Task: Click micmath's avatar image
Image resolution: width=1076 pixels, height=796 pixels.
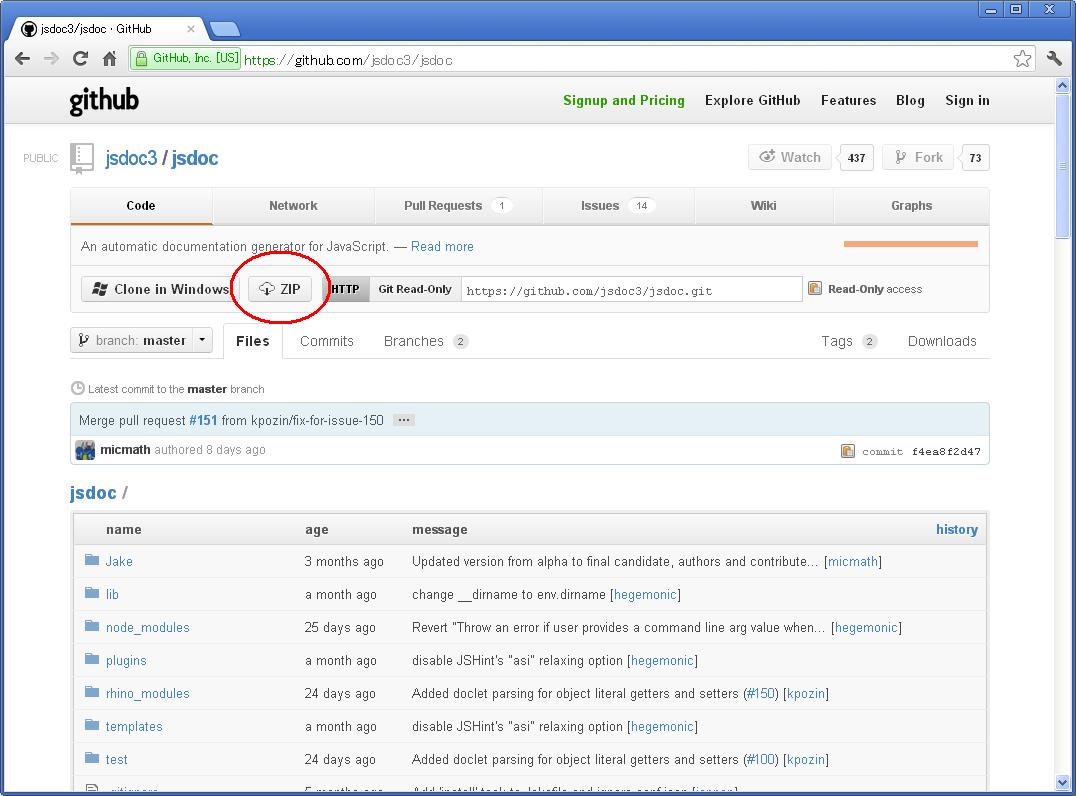Action: 85,450
